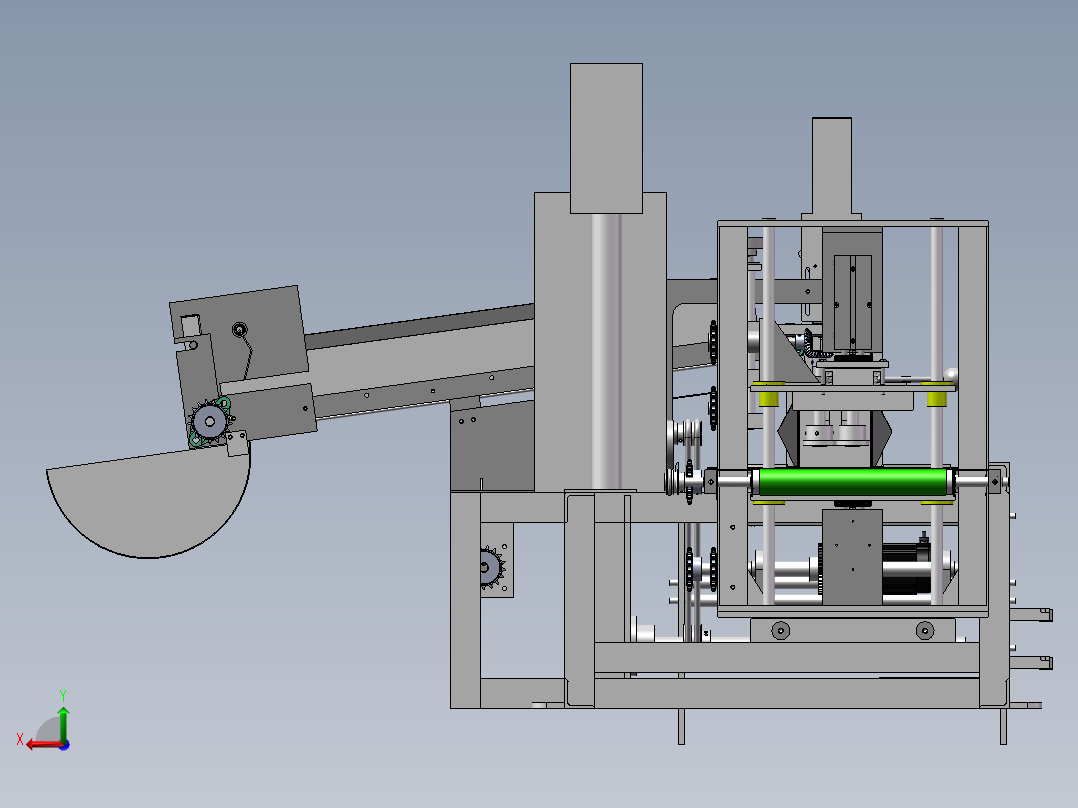Image resolution: width=1078 pixels, height=808 pixels.
Task: Click the blue Z axis dot of the triad
Action: tap(64, 745)
